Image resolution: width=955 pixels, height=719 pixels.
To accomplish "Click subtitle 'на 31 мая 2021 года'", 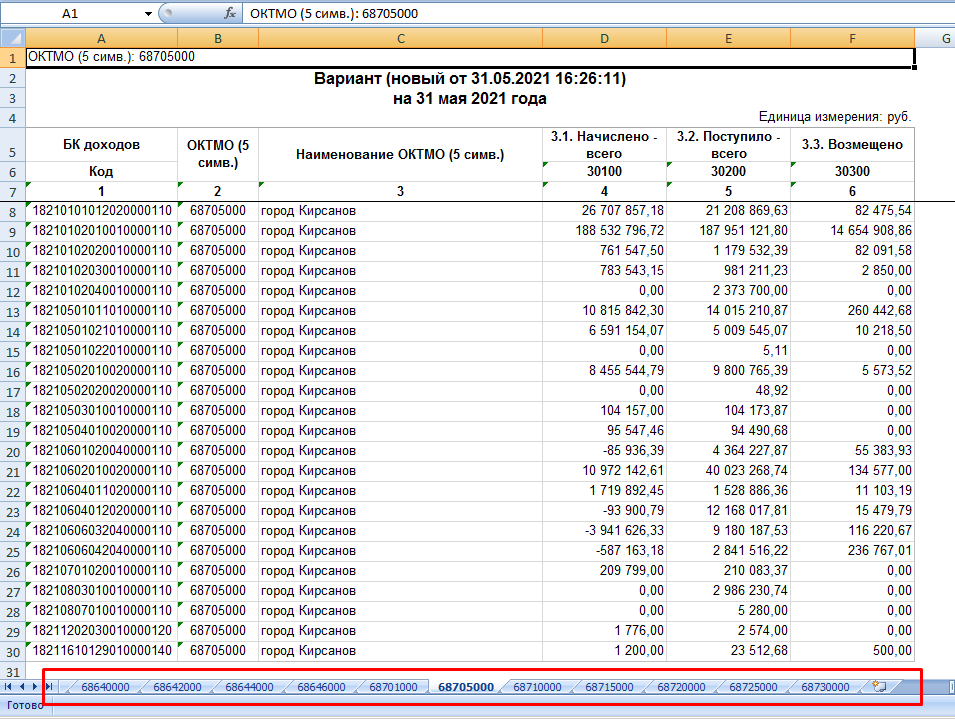I will (x=470, y=99).
